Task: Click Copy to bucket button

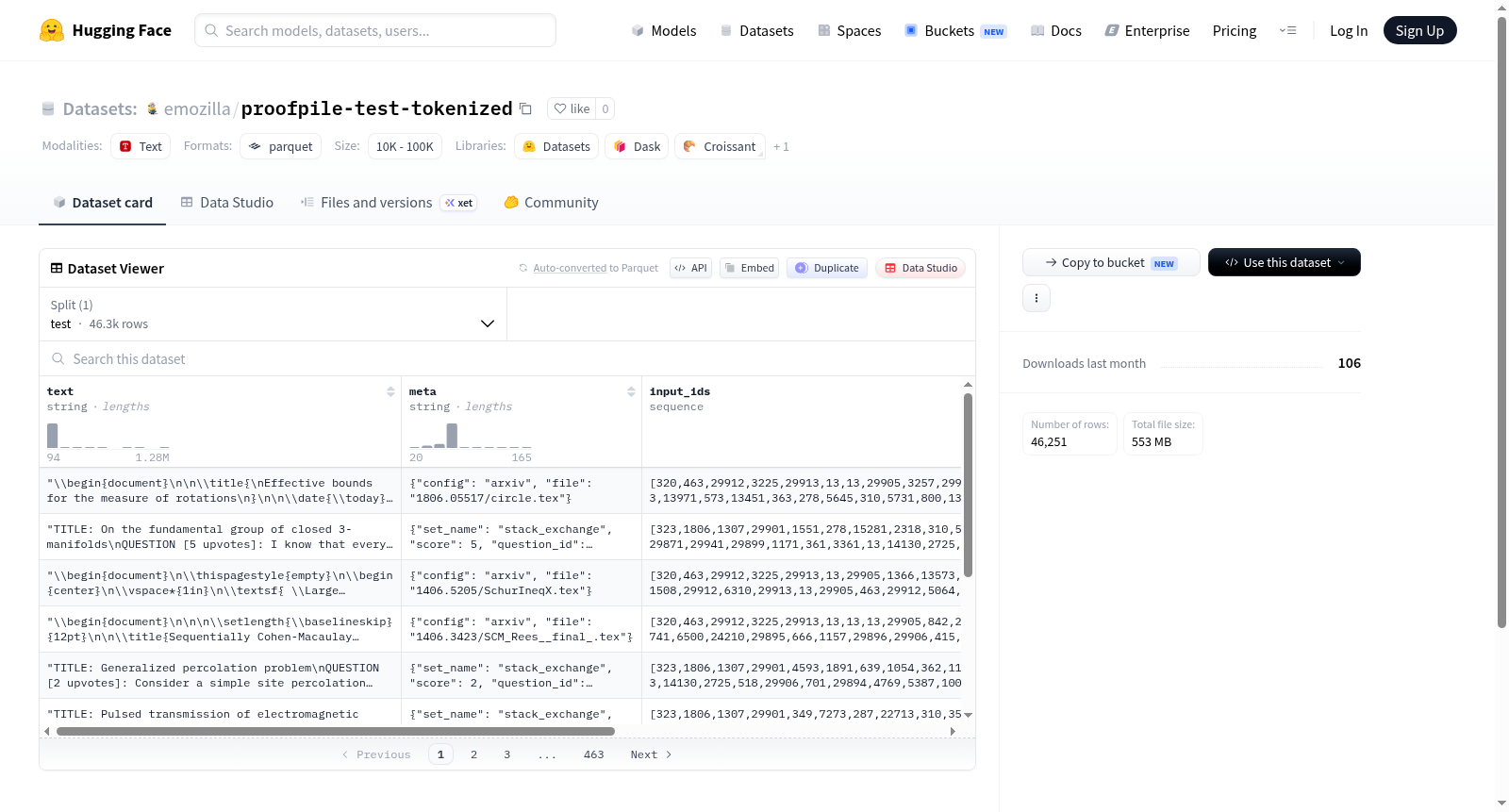Action: pyautogui.click(x=1111, y=262)
